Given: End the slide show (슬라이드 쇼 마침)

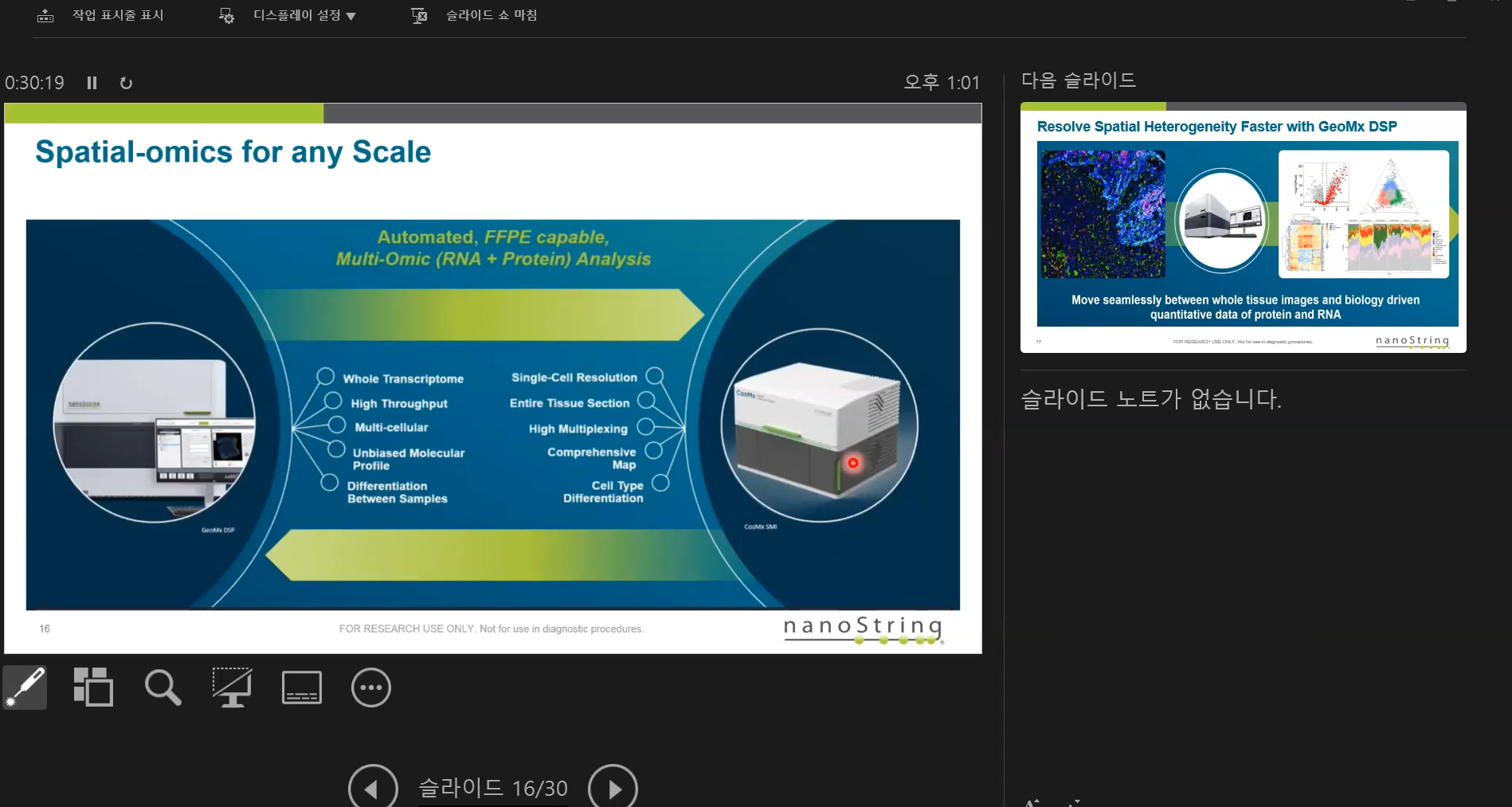Looking at the screenshot, I should (x=492, y=15).
